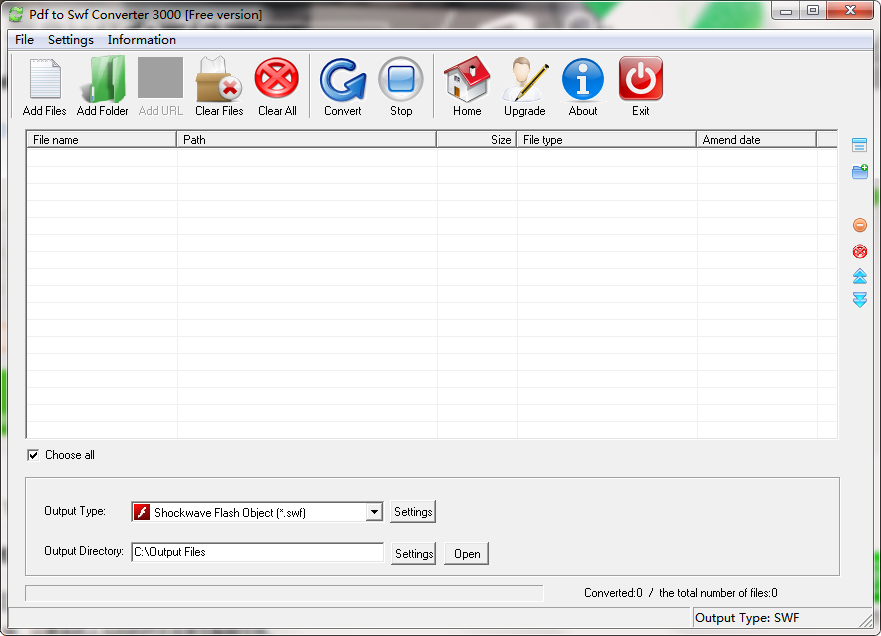This screenshot has width=881, height=636.
Task: Open the Information menu
Action: [142, 40]
